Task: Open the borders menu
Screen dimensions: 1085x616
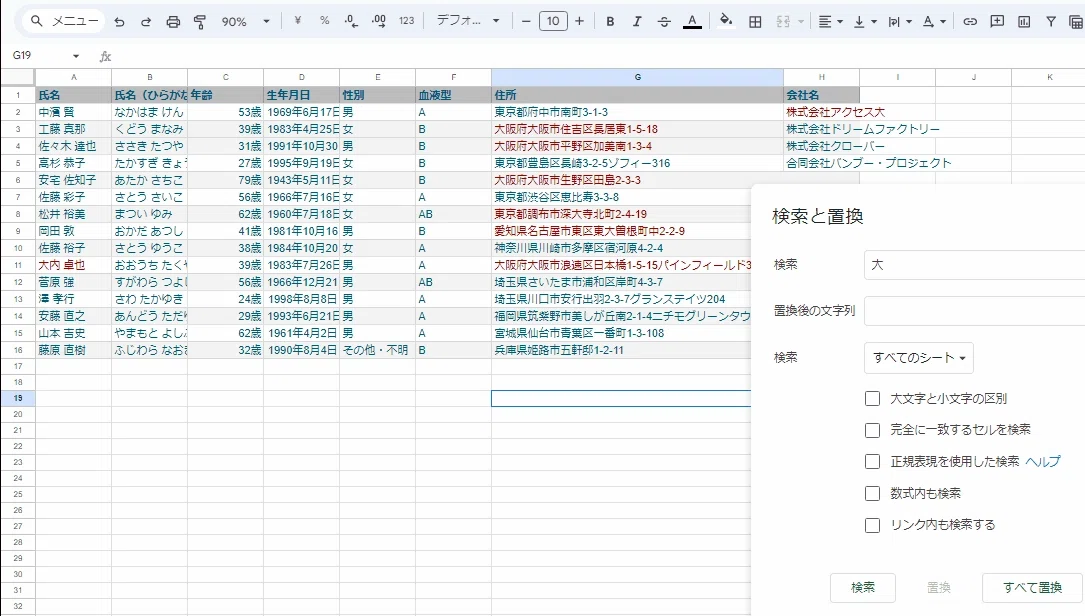Action: click(755, 21)
